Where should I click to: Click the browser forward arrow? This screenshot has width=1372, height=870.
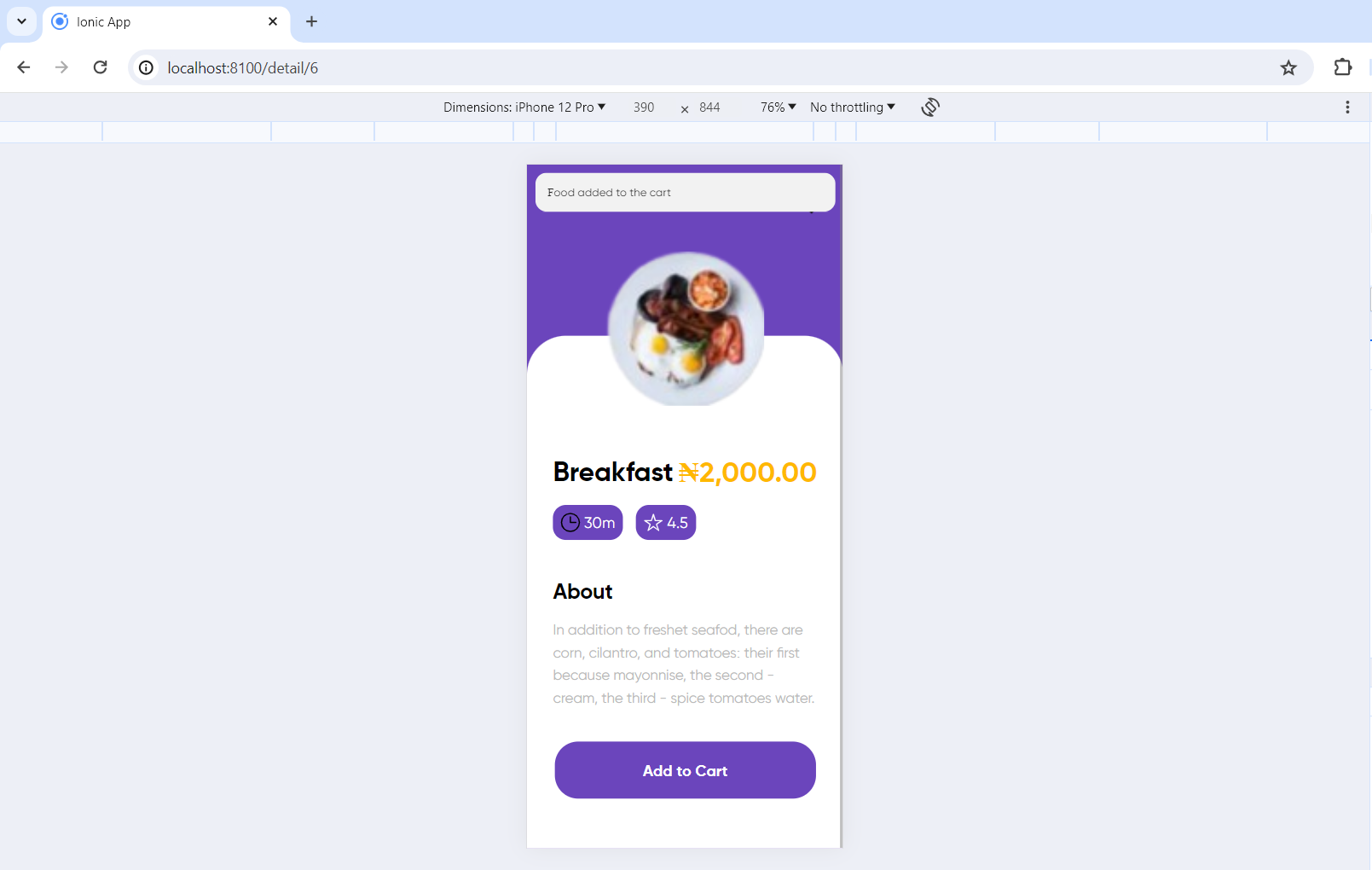[x=61, y=67]
